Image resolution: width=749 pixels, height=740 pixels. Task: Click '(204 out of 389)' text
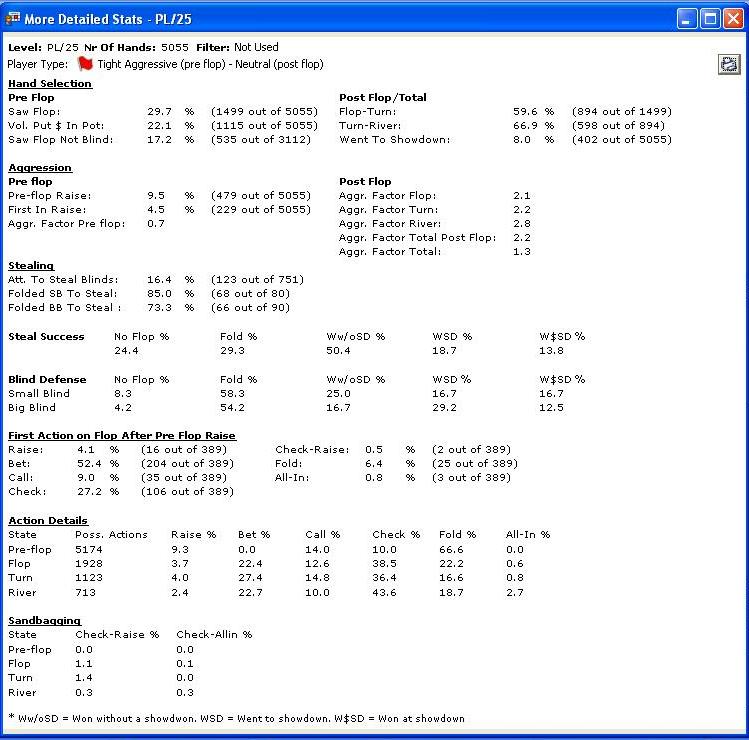(187, 463)
